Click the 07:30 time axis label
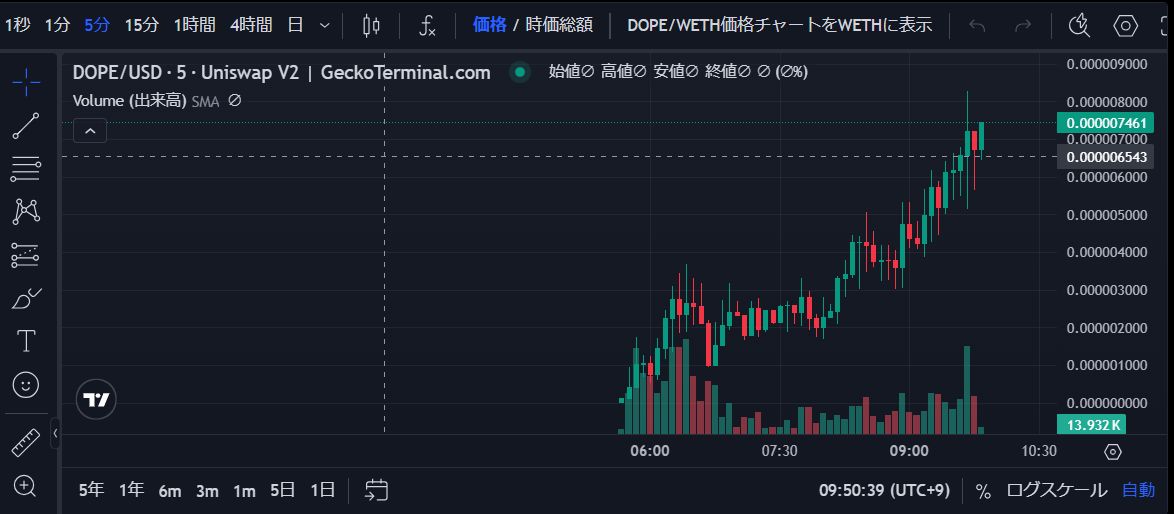This screenshot has width=1174, height=514. click(x=779, y=451)
